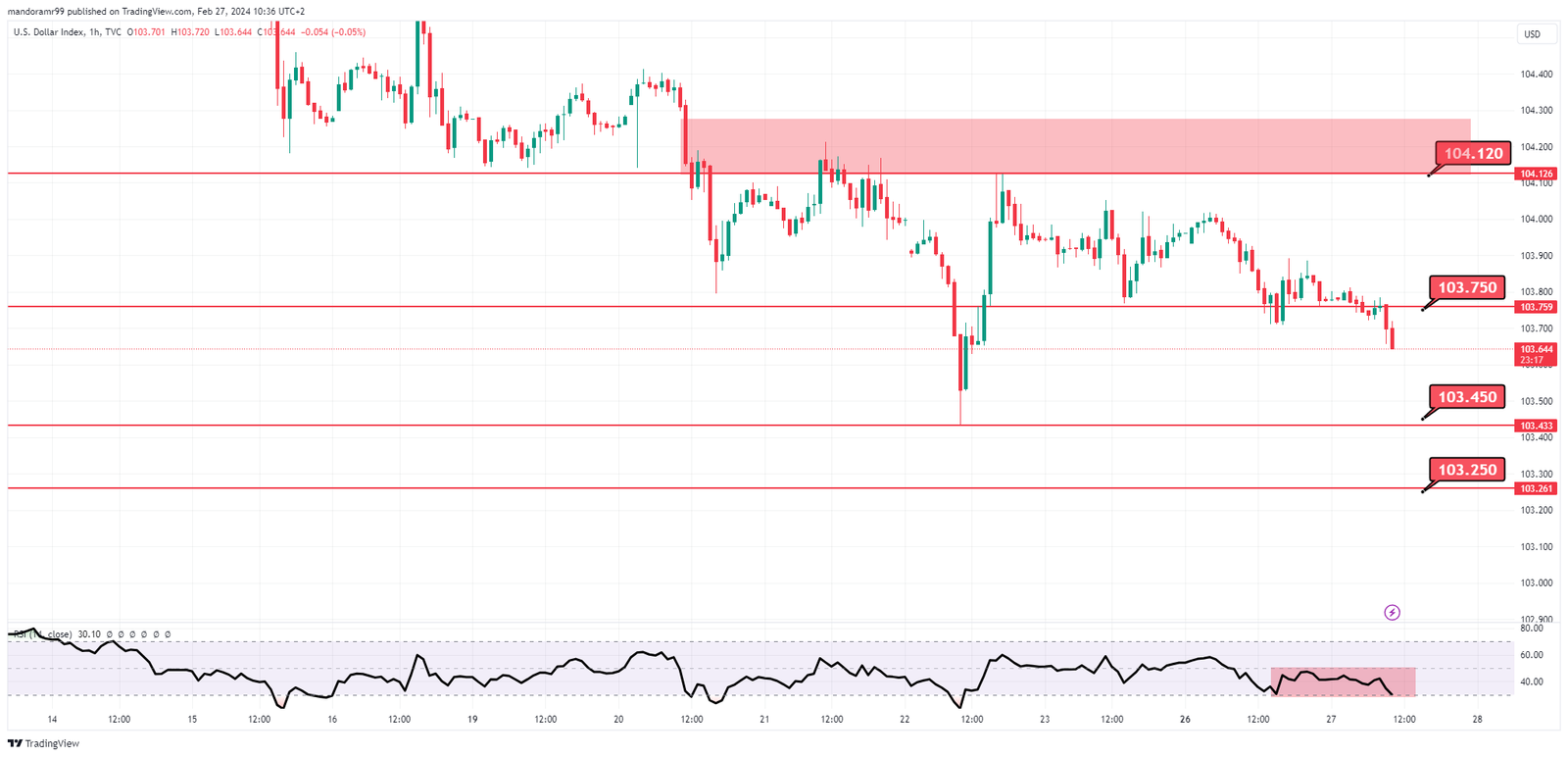The width and height of the screenshot is (1568, 757).
Task: Select the 103.750 price callout label
Action: pos(1467,287)
